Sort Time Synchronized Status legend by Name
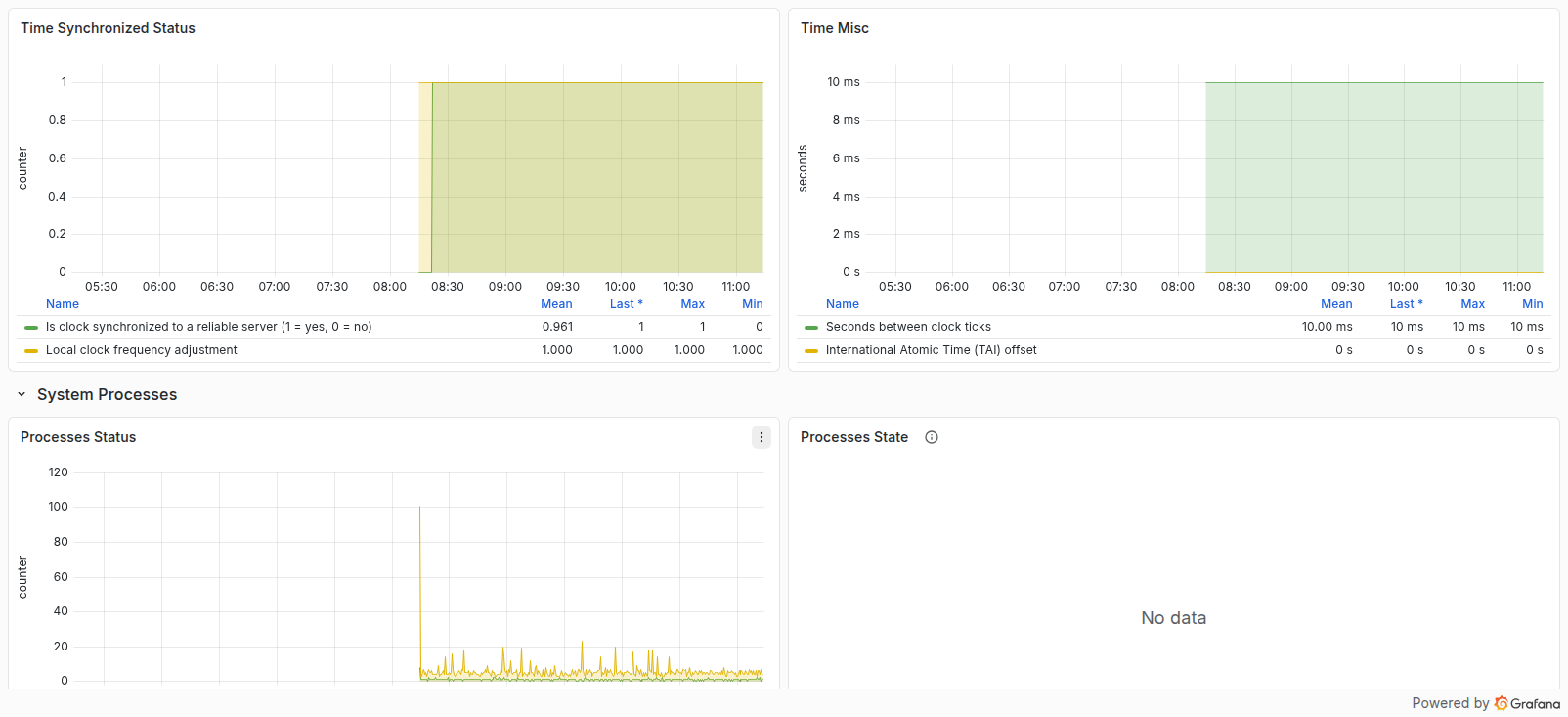Screen dimensions: 1568x717 coord(63,304)
